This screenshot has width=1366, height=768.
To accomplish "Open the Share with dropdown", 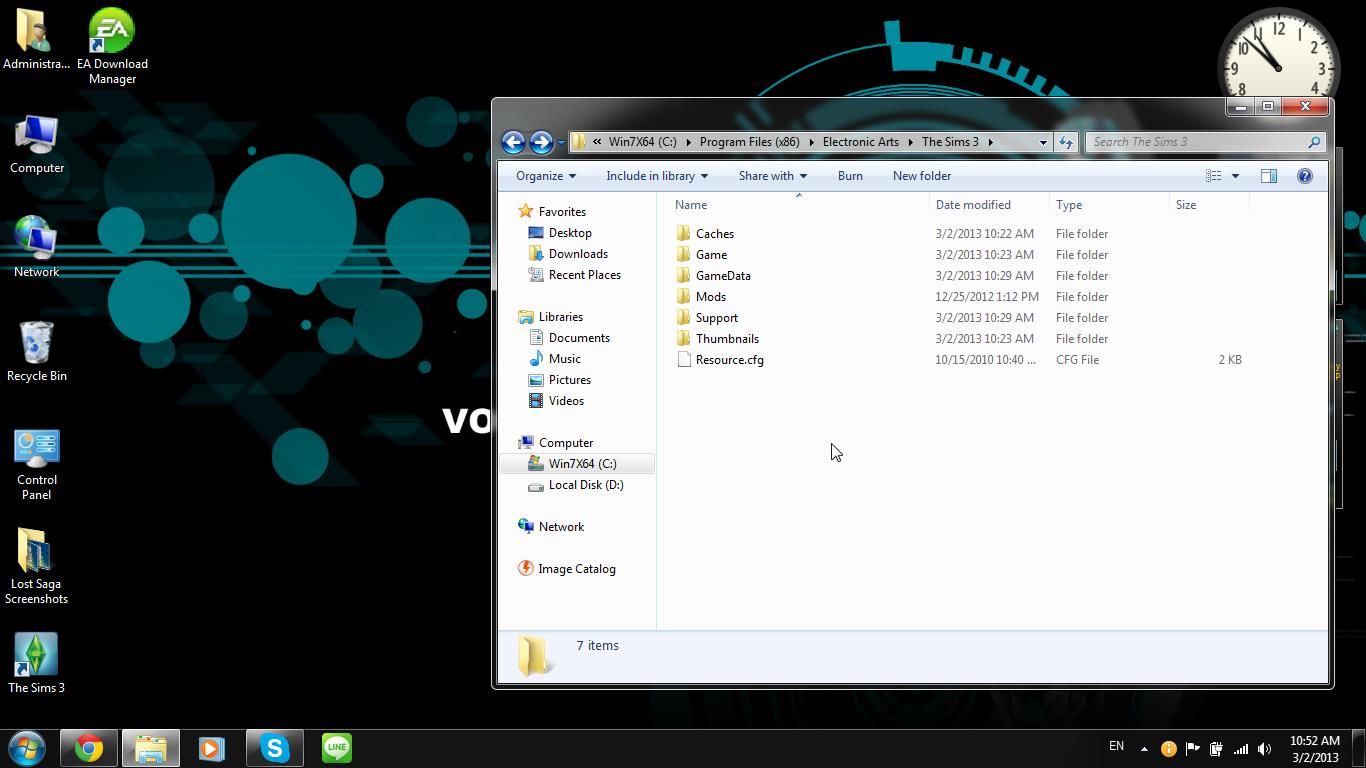I will pos(773,176).
